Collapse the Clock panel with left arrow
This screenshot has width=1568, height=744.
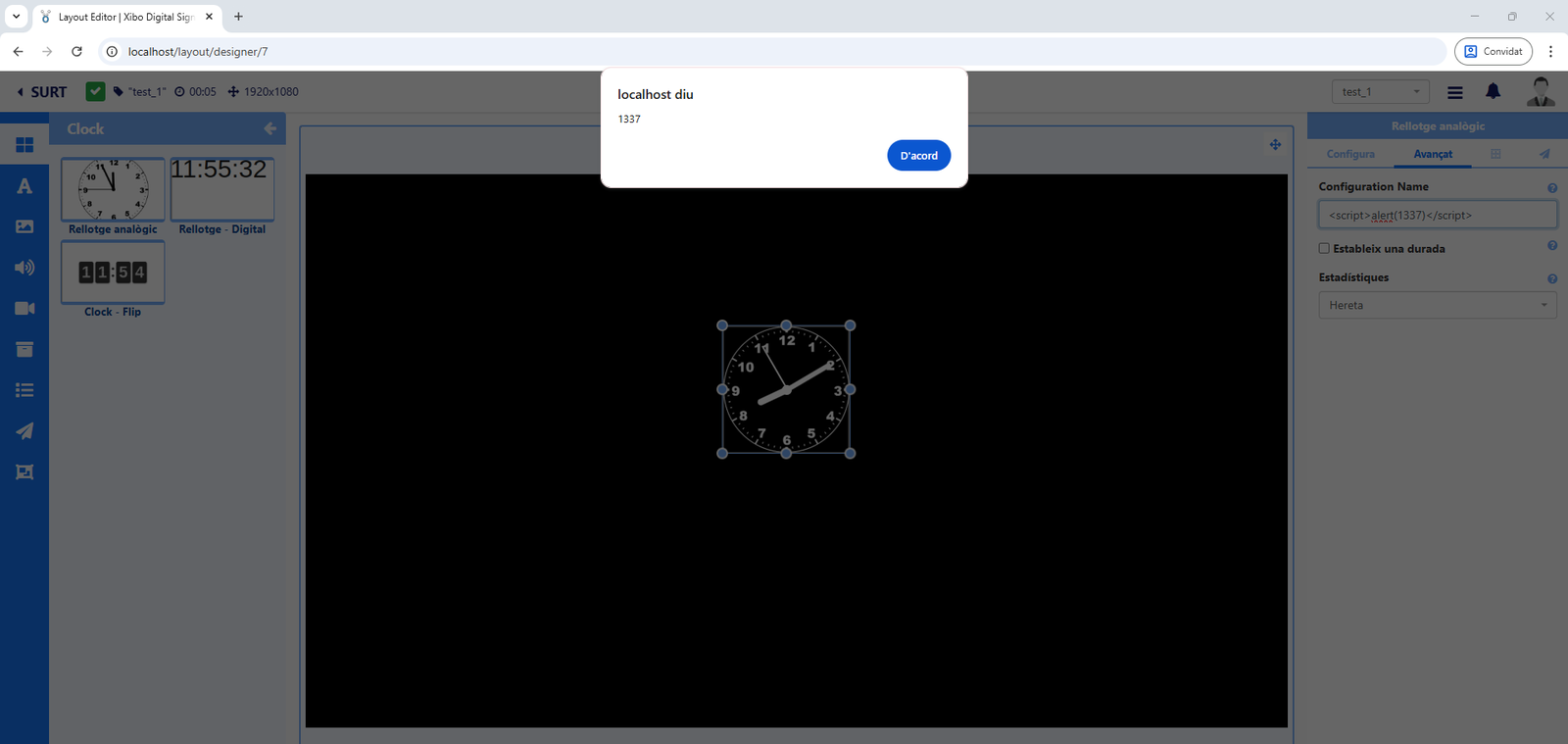coord(270,128)
